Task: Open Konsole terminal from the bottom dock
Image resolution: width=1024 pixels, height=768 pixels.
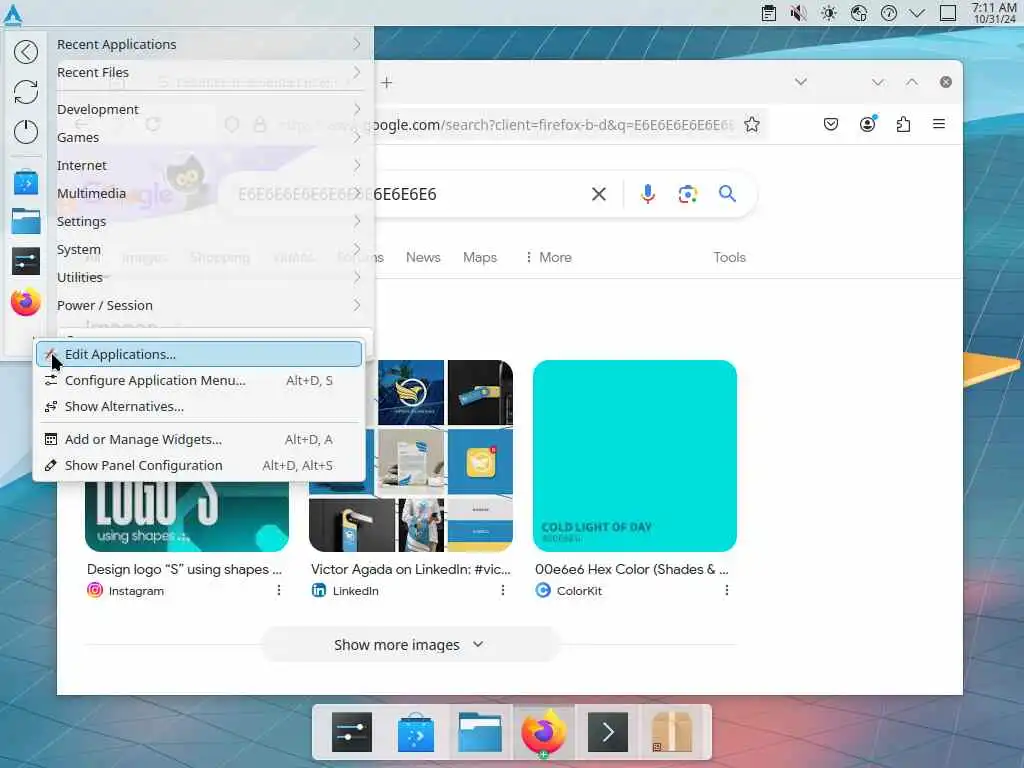Action: (607, 732)
